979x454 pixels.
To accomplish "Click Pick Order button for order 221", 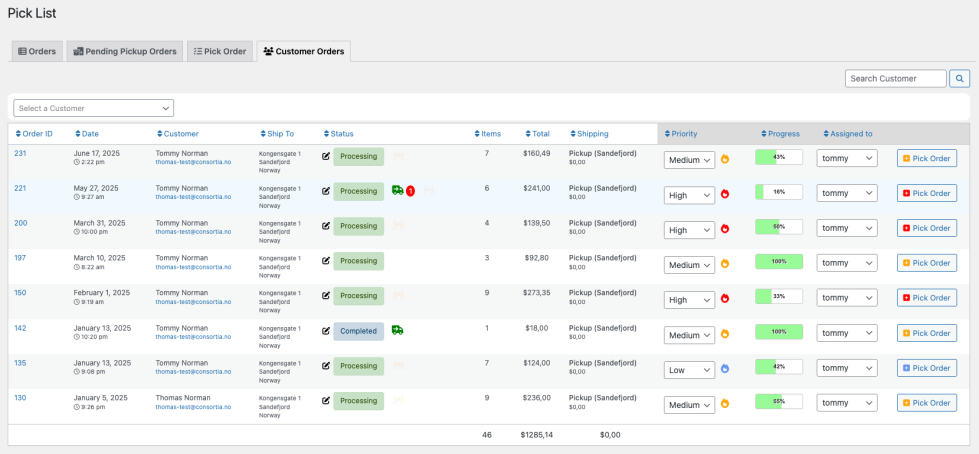I will tap(926, 193).
